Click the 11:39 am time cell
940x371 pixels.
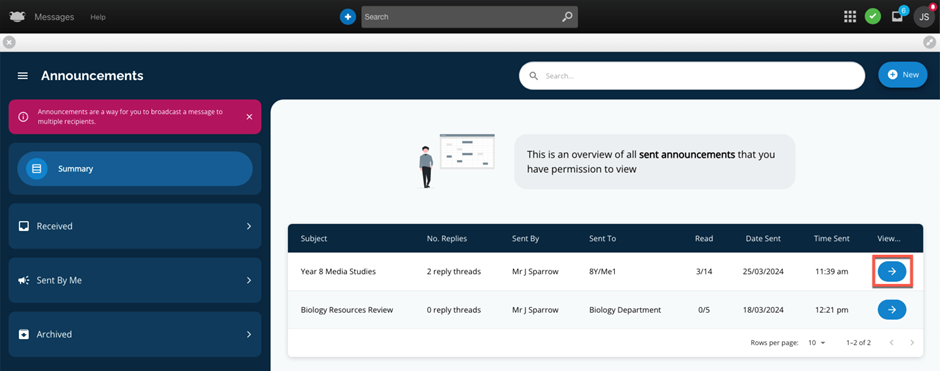coord(831,272)
